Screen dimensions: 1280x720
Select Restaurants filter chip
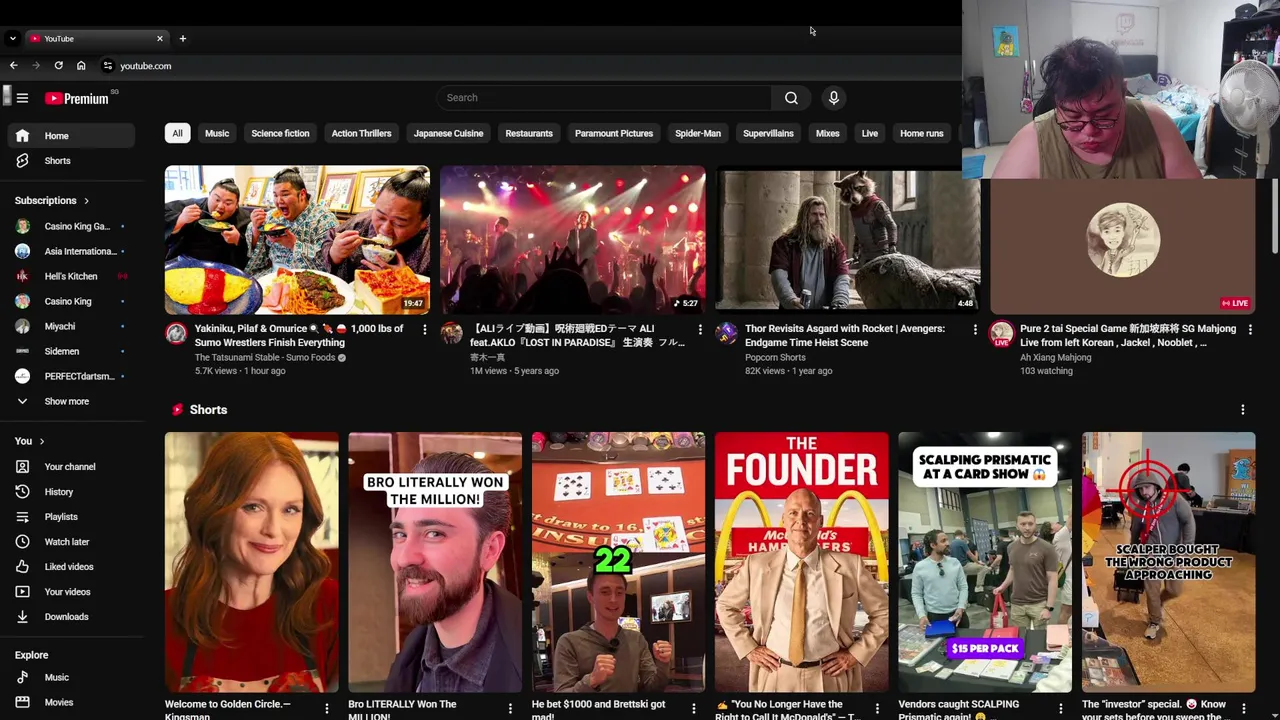(x=529, y=133)
